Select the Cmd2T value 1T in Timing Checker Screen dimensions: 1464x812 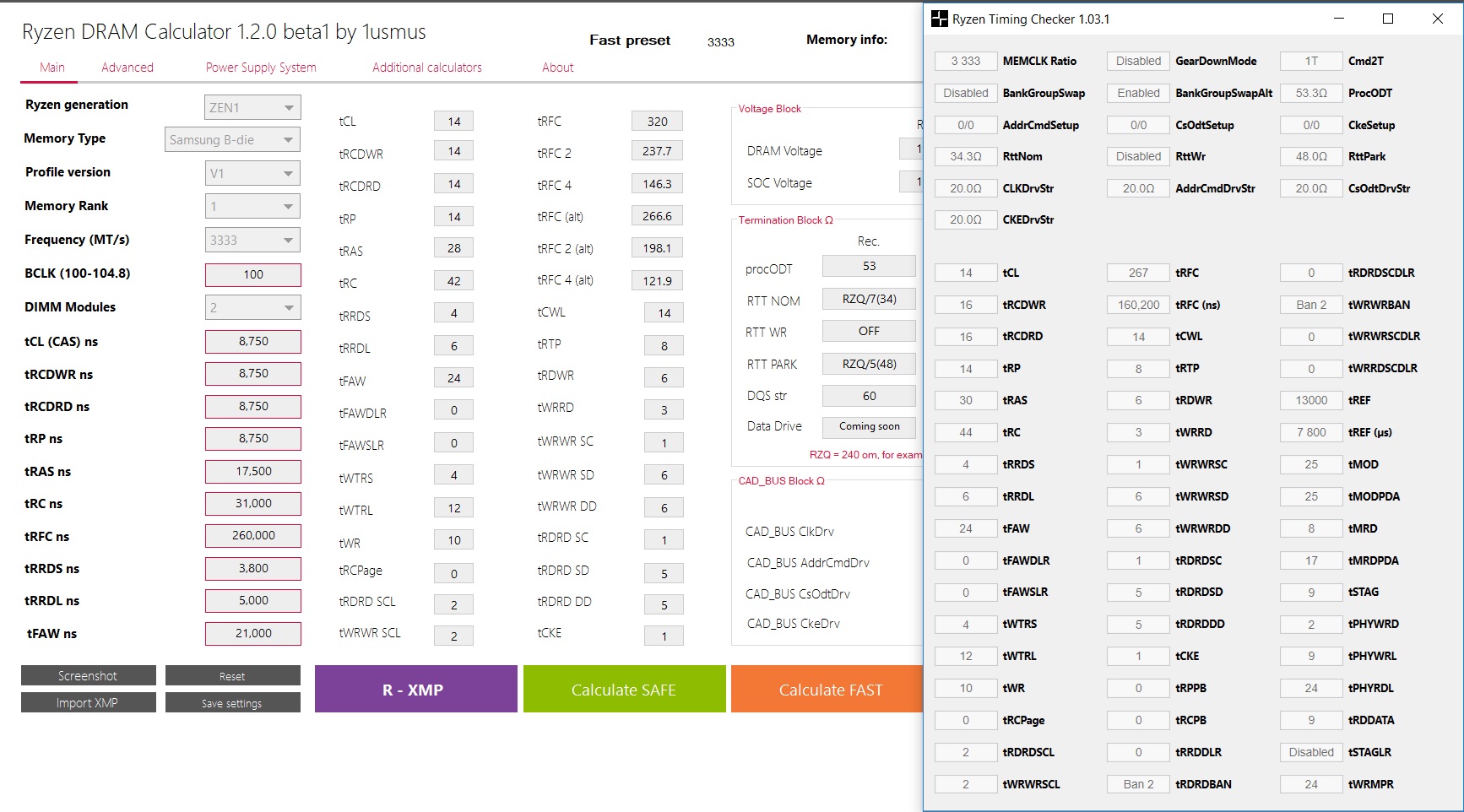coord(1311,61)
